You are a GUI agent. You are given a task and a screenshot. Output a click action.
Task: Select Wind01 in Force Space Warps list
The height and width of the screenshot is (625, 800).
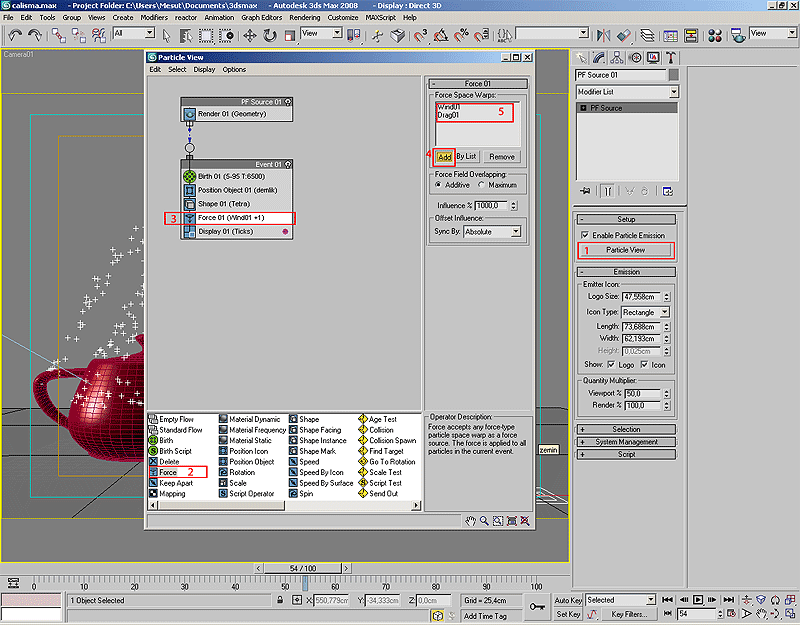point(448,106)
